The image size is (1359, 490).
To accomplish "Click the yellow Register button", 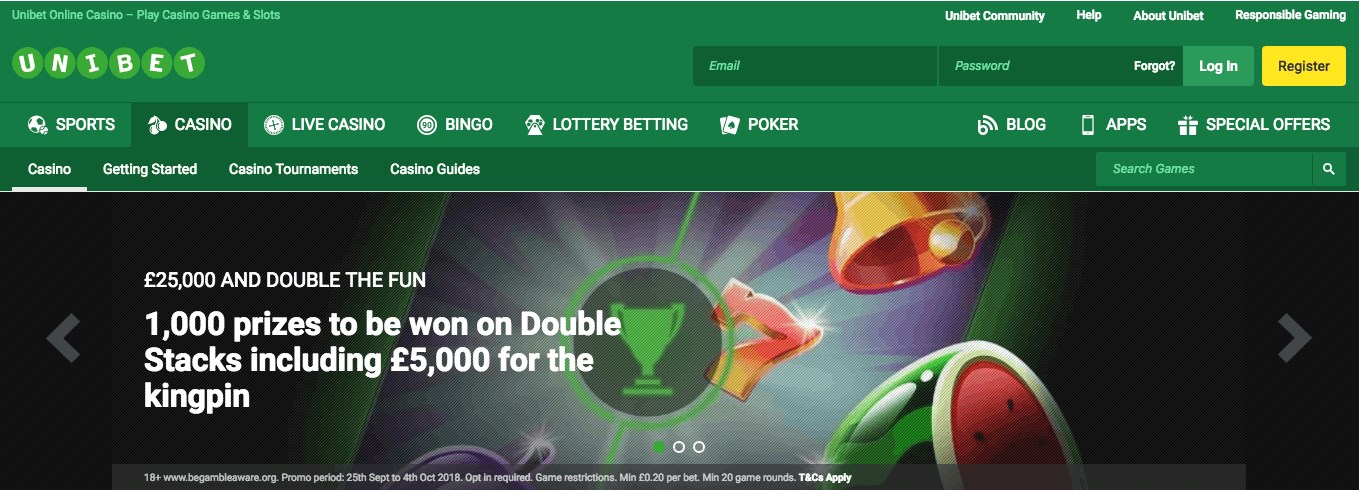I will click(1304, 66).
